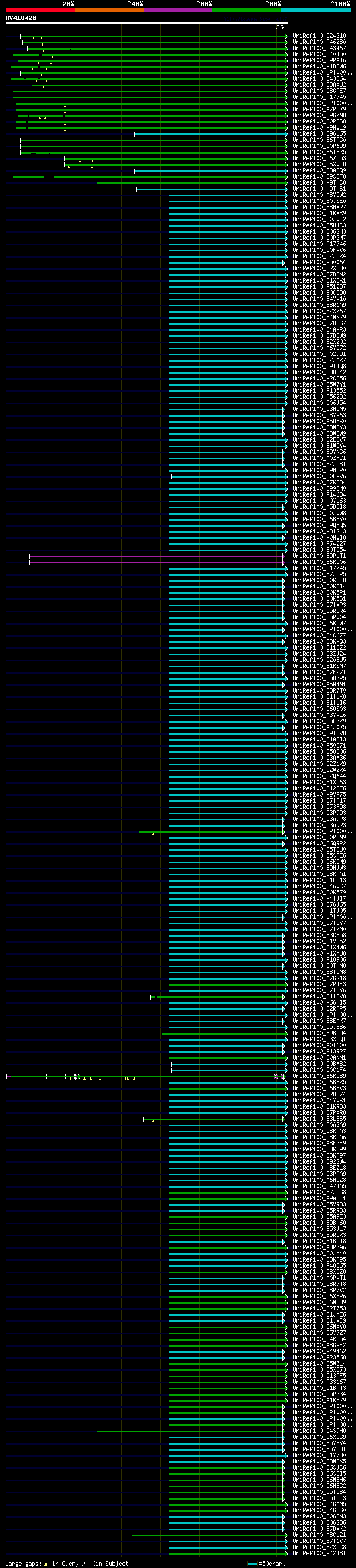Select hit UniRef100_C5RWR4
The image size is (356, 1568).
(319, 611)
